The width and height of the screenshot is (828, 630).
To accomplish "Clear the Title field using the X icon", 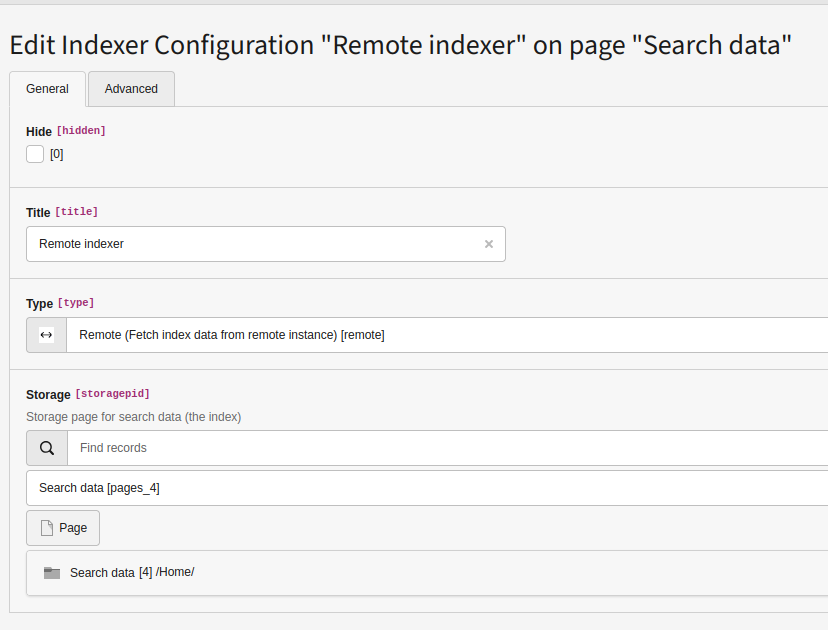I will pyautogui.click(x=488, y=244).
